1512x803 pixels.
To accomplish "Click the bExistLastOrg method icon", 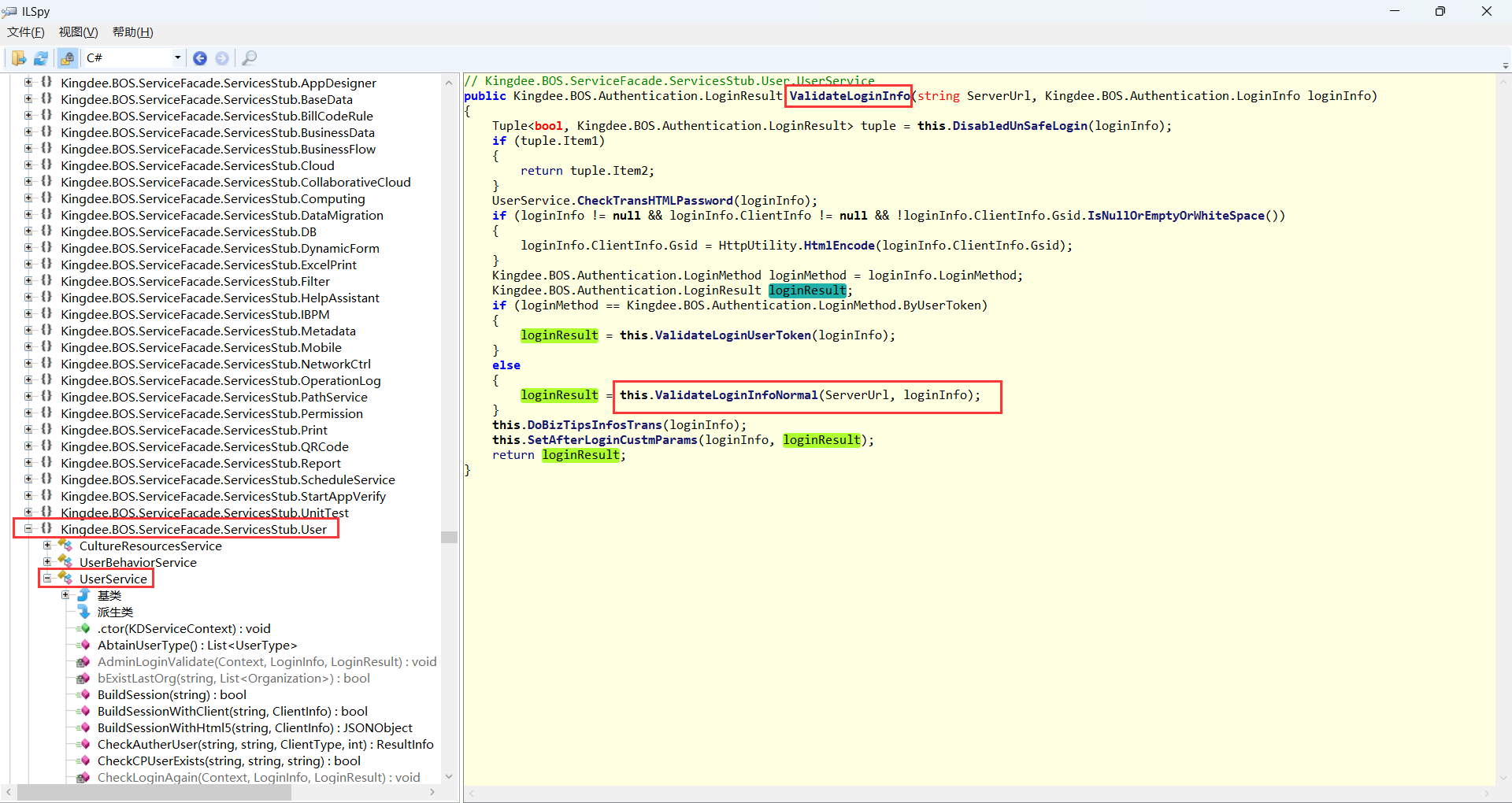I will coord(83,678).
